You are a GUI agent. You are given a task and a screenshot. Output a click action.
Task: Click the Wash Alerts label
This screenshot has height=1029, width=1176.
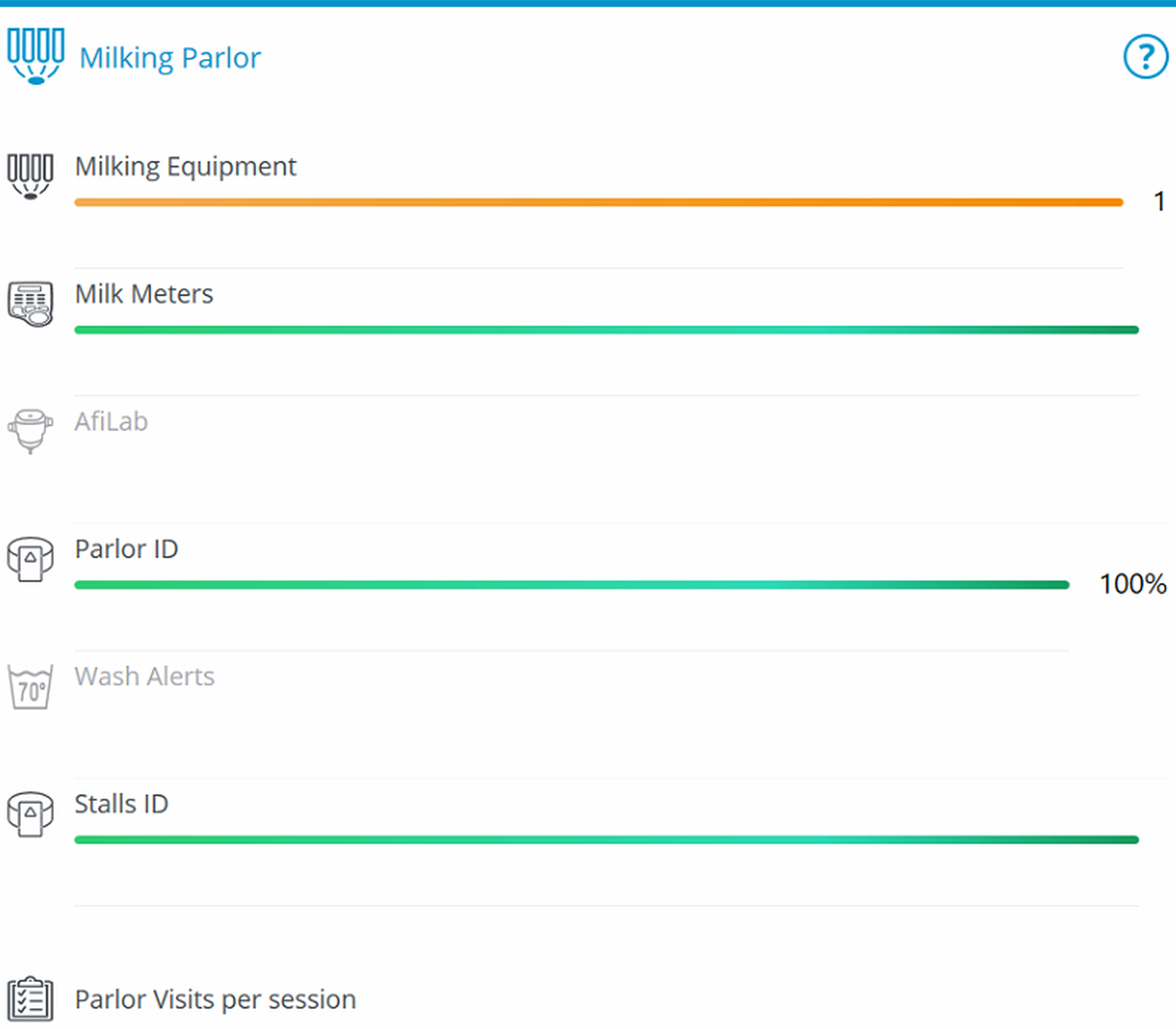[145, 676]
